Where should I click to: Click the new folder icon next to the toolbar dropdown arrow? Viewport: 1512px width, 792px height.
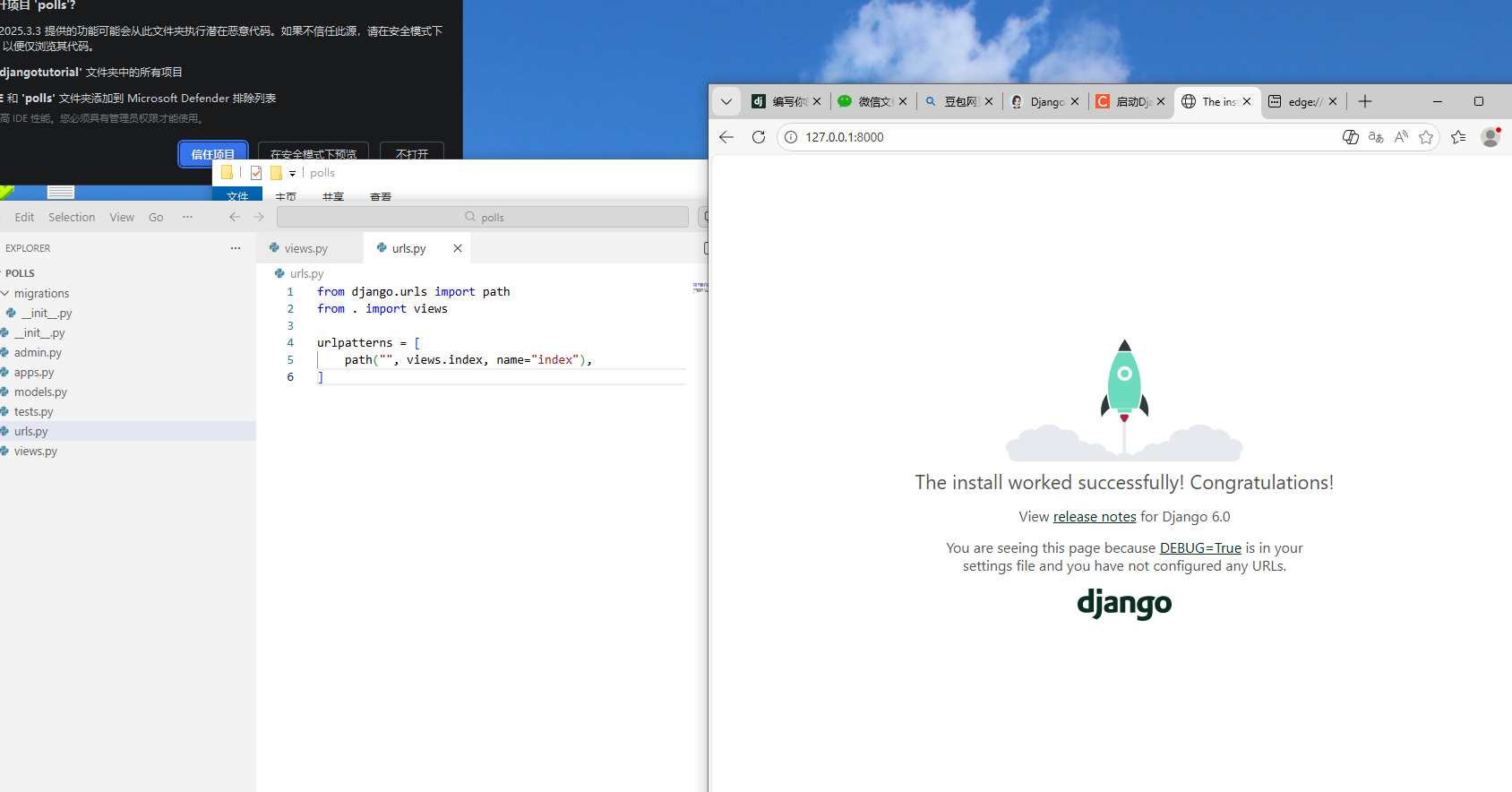click(x=276, y=173)
